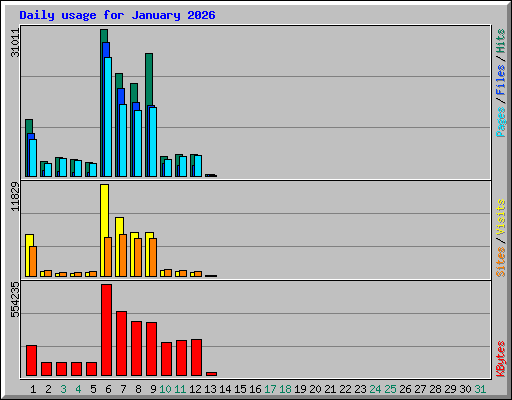Click day label 29 on the x-axis
512x400 pixels.
pos(450,389)
